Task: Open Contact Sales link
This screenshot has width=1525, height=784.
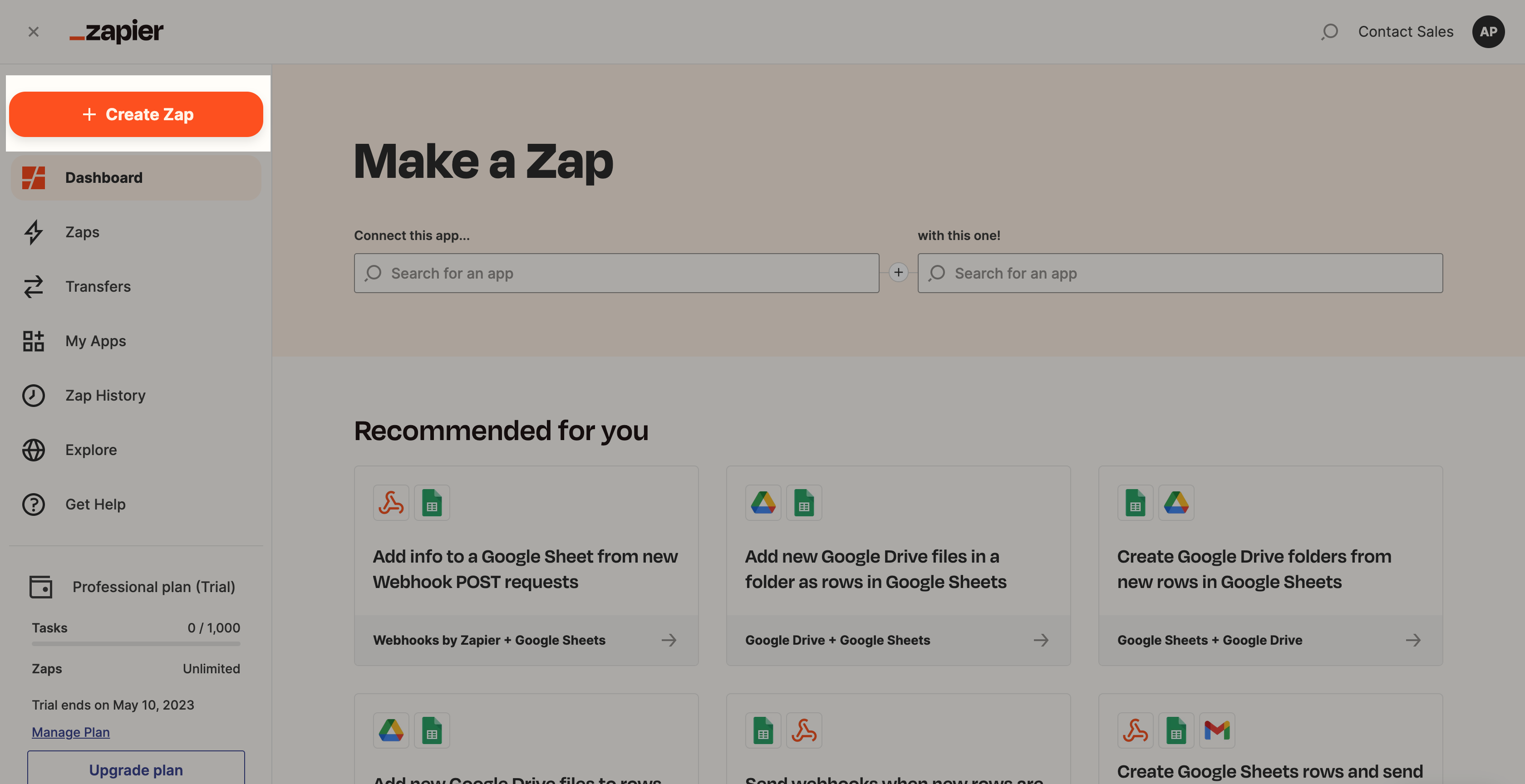Action: point(1406,32)
